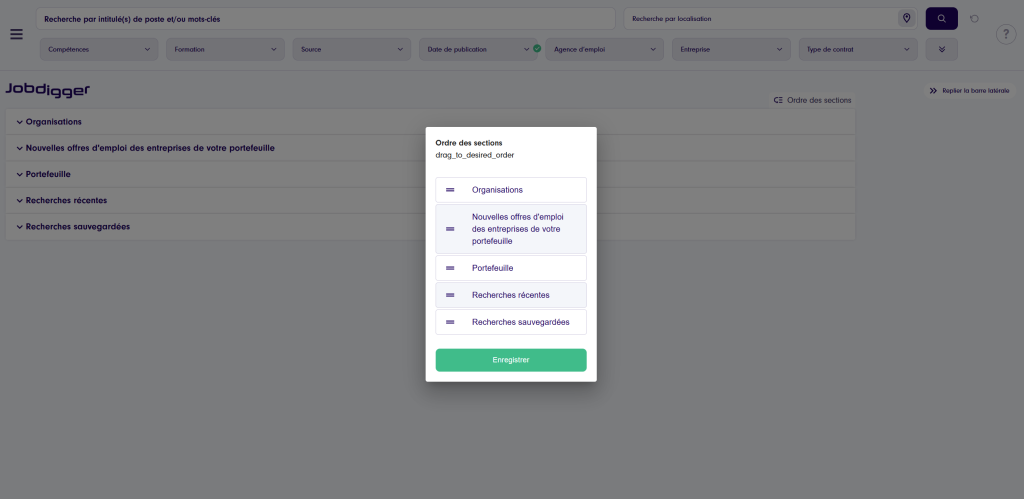
Task: Open the Type de contrat dropdown
Action: [x=857, y=49]
